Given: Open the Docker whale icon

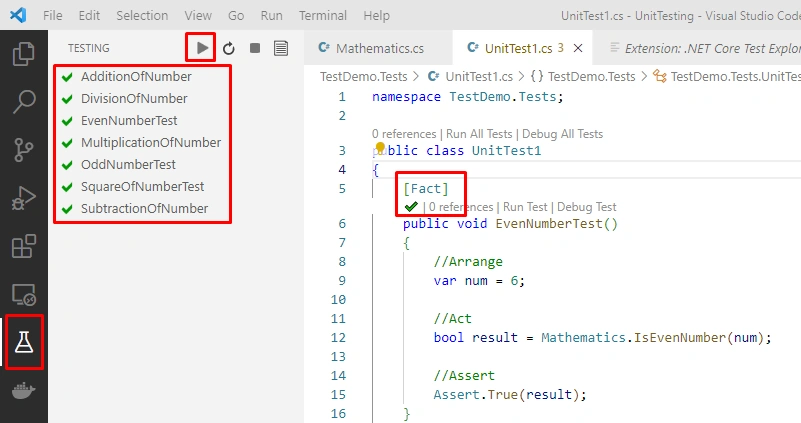Looking at the screenshot, I should [x=23, y=391].
